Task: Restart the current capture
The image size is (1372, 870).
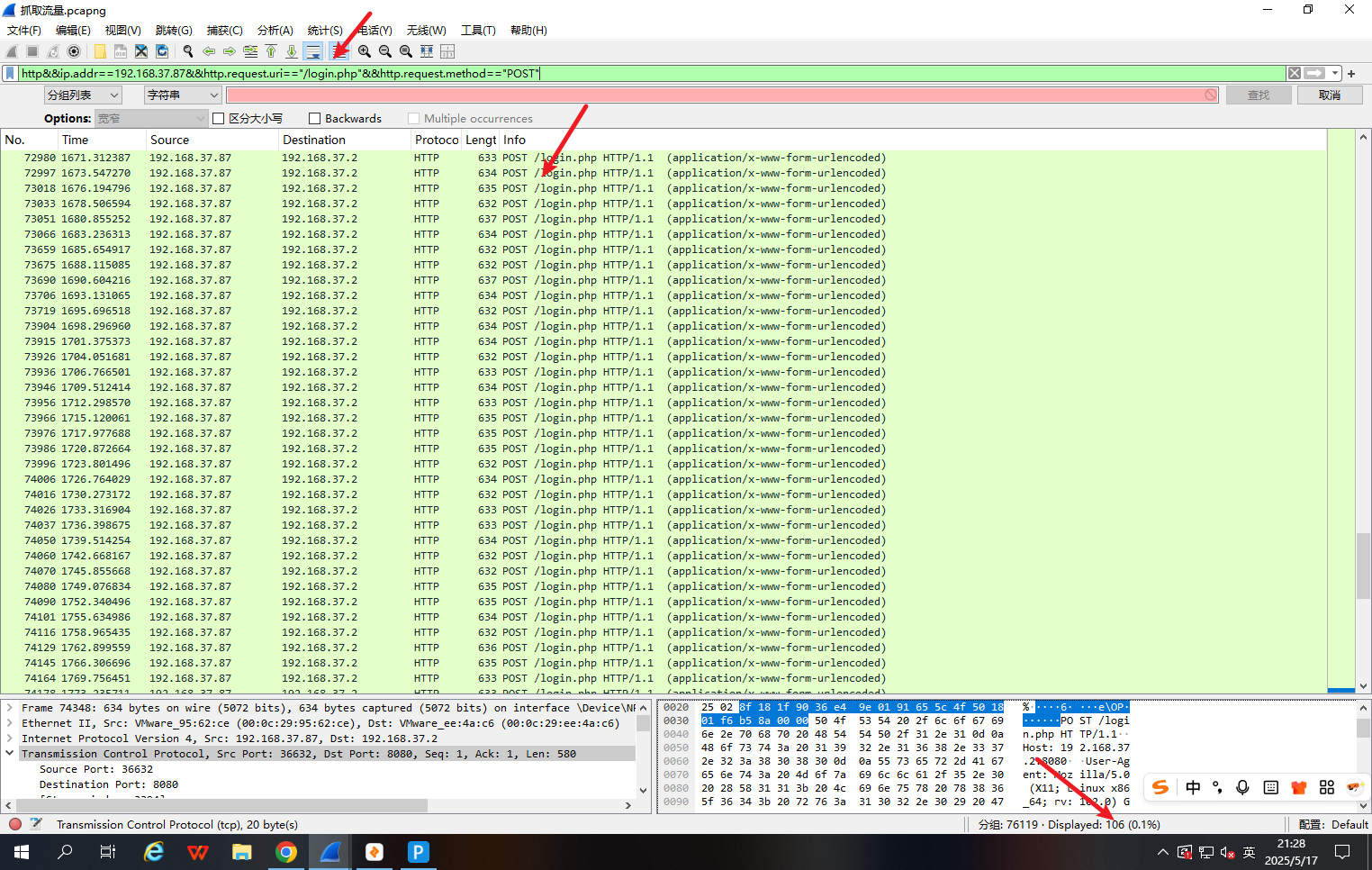Action: pyautogui.click(x=53, y=51)
